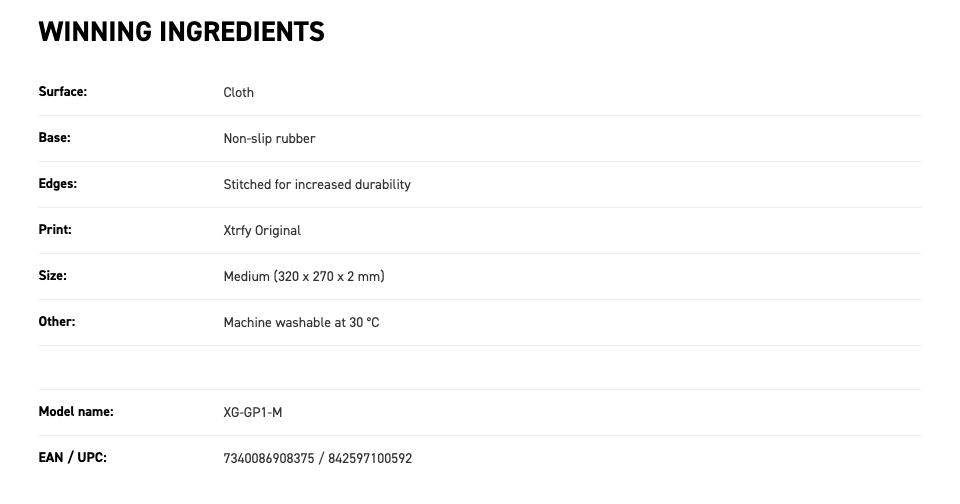960x504 pixels.
Task: Click the word durability in Edges row
Action: click(384, 184)
